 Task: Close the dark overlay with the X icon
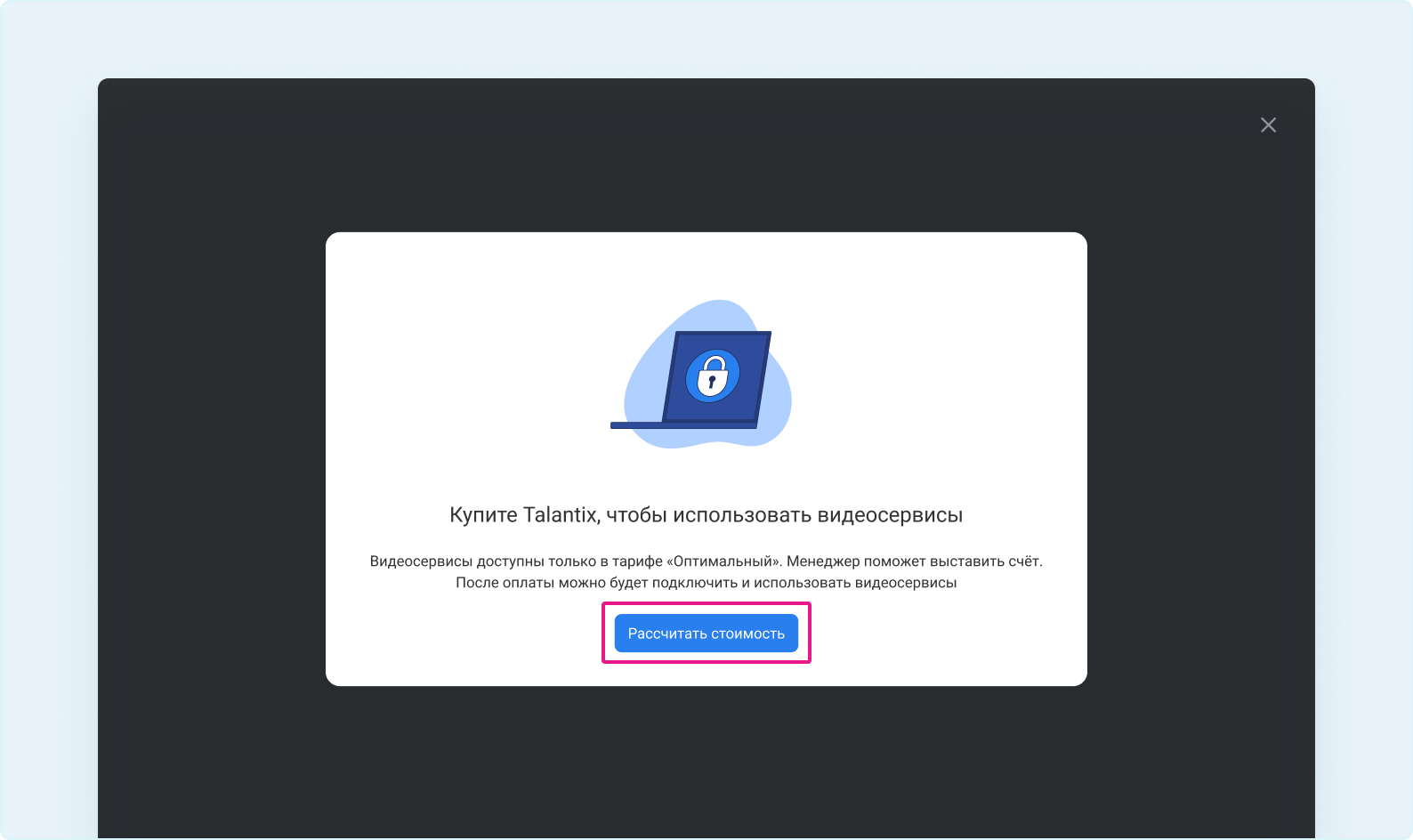[x=1268, y=125]
